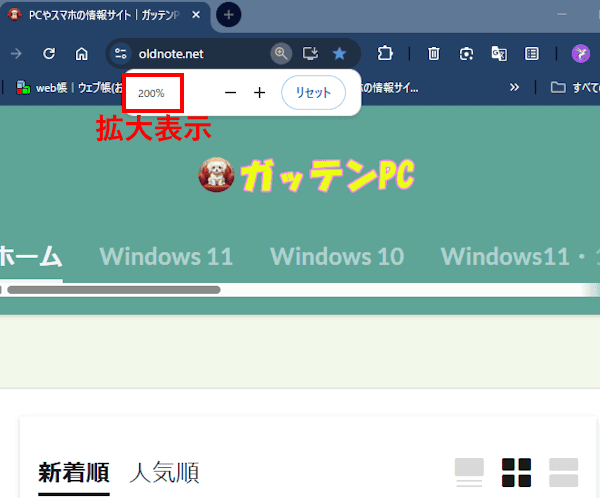The width and height of the screenshot is (600, 498).
Task: Open the extensions puzzle icon
Action: pos(385,54)
